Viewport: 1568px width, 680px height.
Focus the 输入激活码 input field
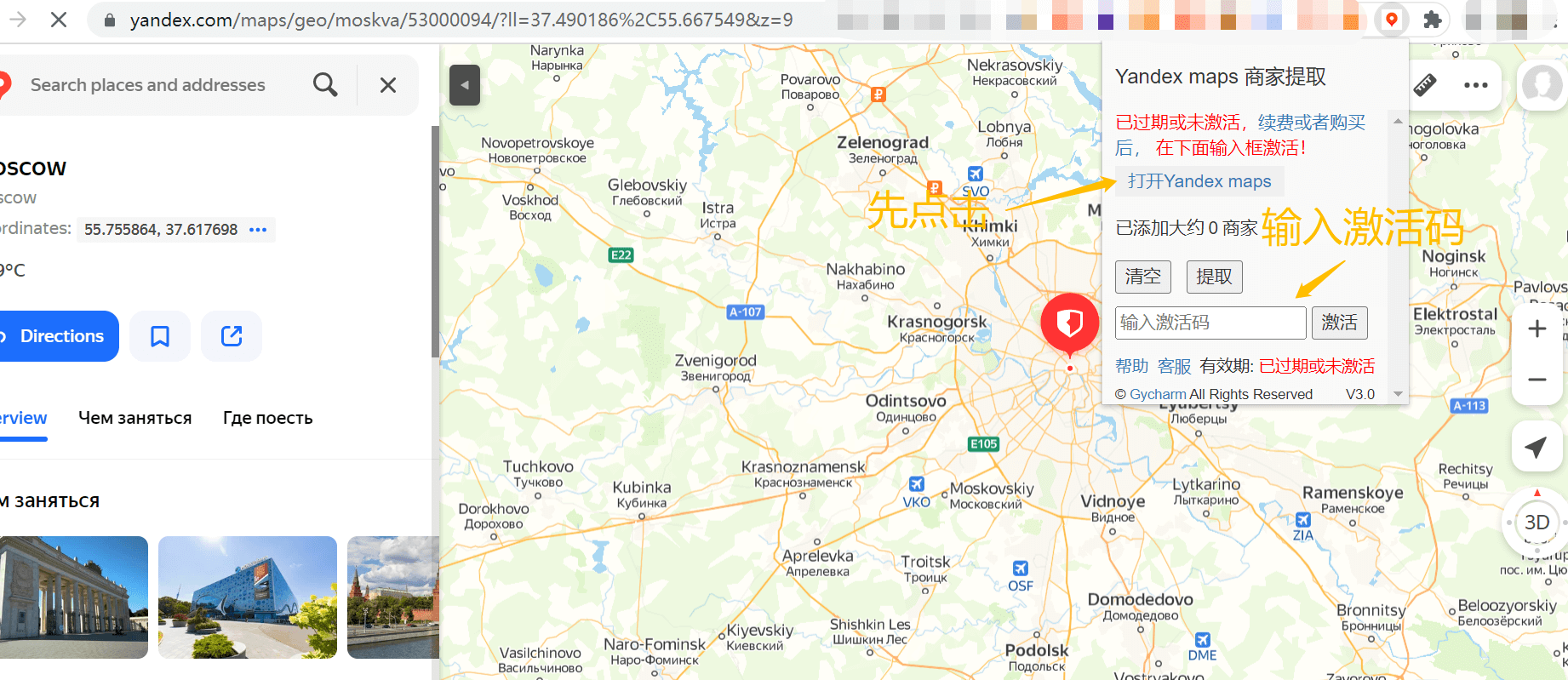point(1210,323)
